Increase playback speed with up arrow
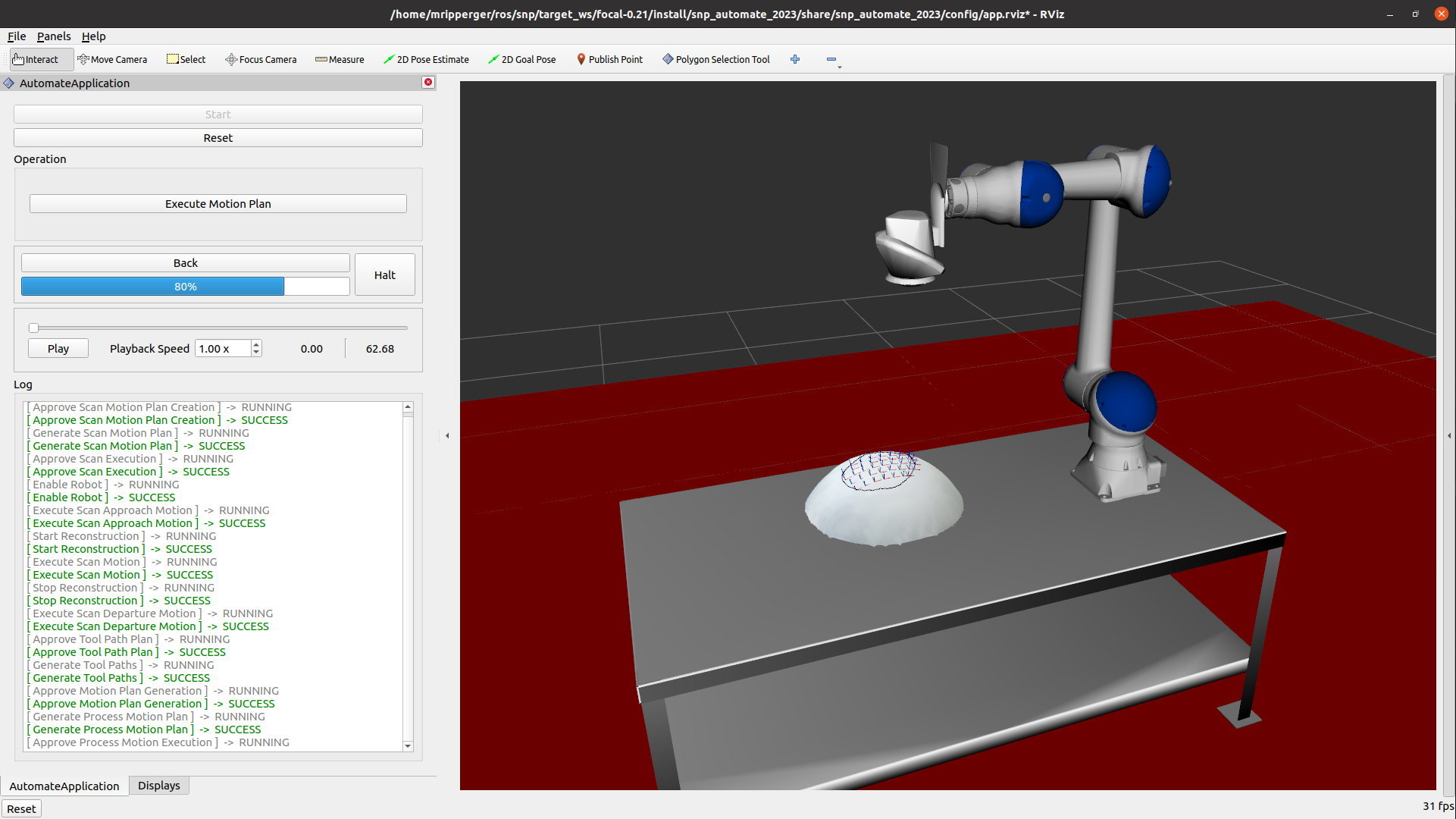The image size is (1456, 819). point(256,344)
